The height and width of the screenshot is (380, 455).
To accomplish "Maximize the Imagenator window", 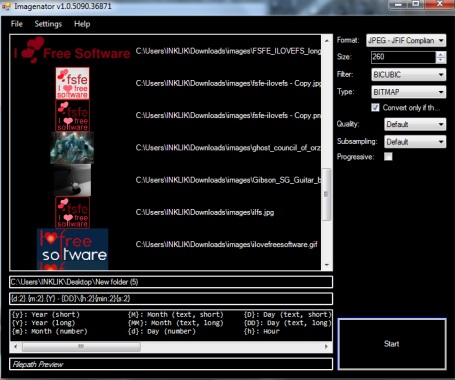I will tap(416, 4).
